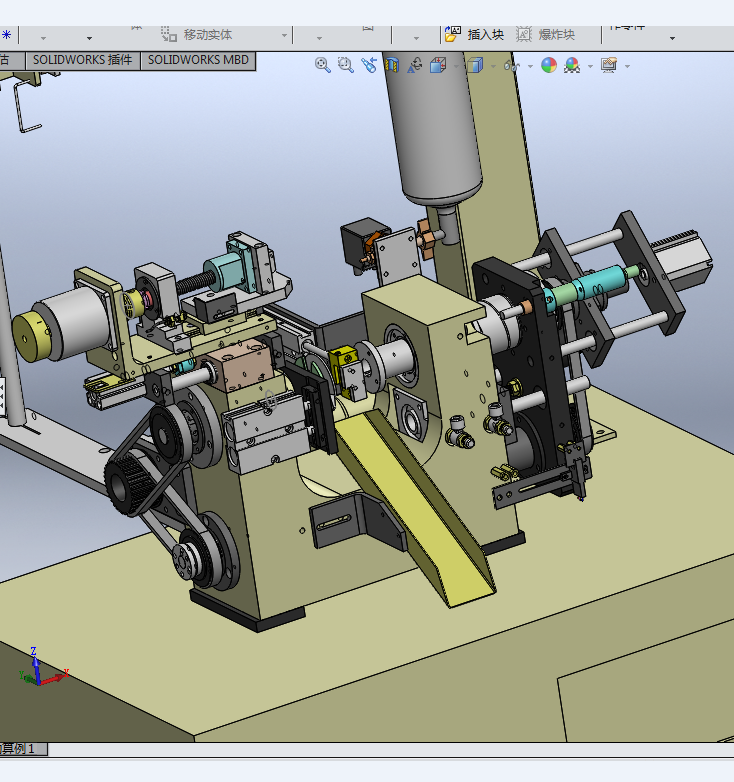Click the Zoom to Fit magnifier icon
The image size is (734, 782).
click(323, 65)
